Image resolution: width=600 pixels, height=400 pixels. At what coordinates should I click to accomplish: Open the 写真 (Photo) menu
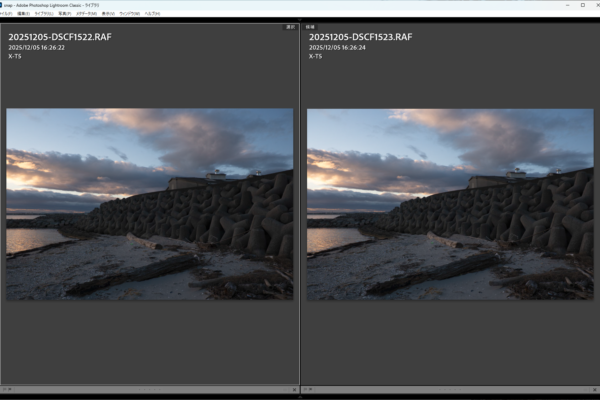point(65,14)
